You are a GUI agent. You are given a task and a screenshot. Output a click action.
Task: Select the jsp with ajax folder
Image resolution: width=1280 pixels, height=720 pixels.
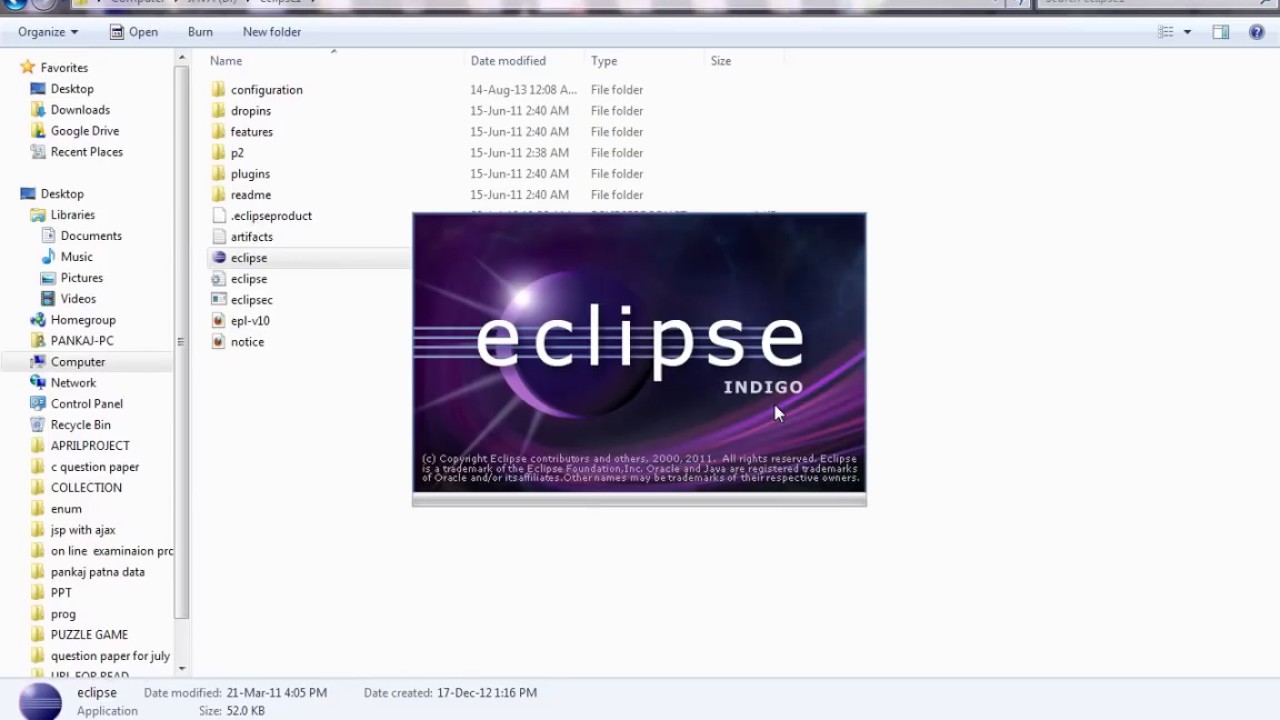click(x=83, y=530)
